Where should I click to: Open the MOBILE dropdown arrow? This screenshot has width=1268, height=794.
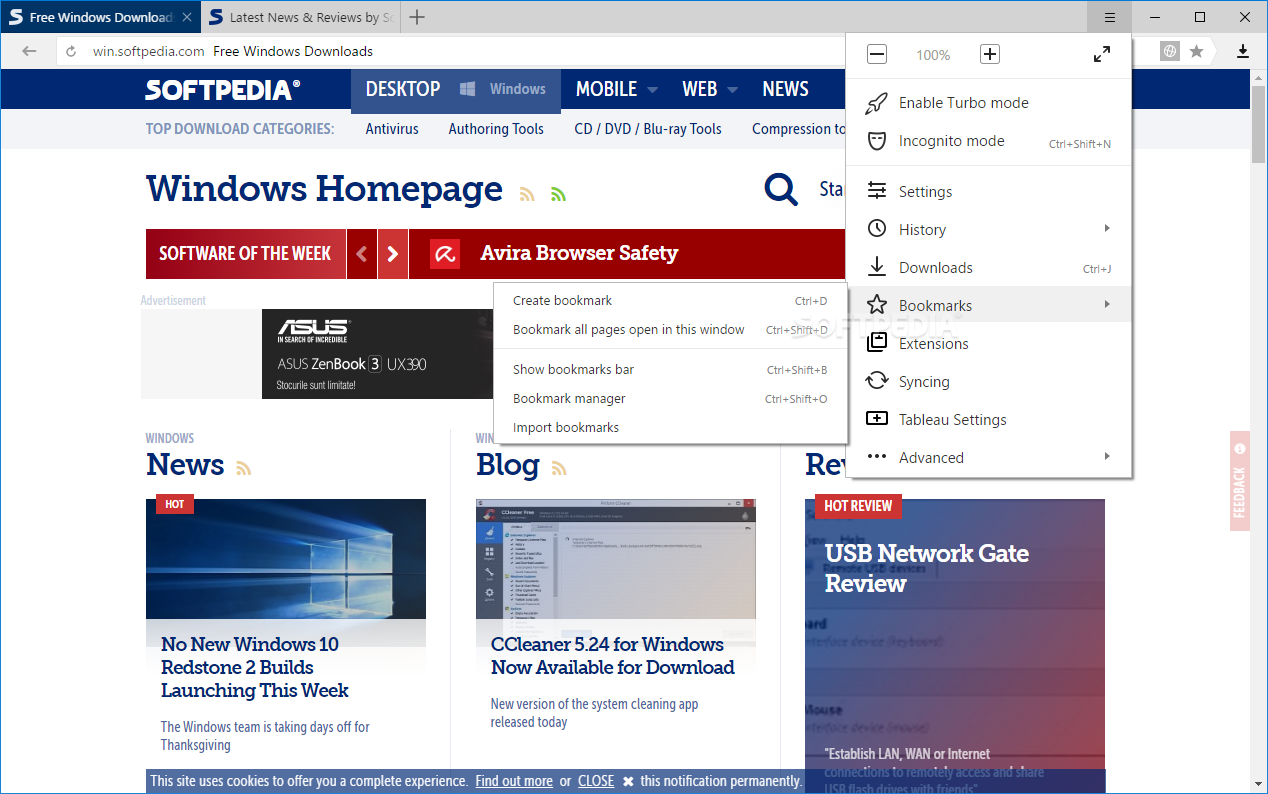tap(652, 90)
